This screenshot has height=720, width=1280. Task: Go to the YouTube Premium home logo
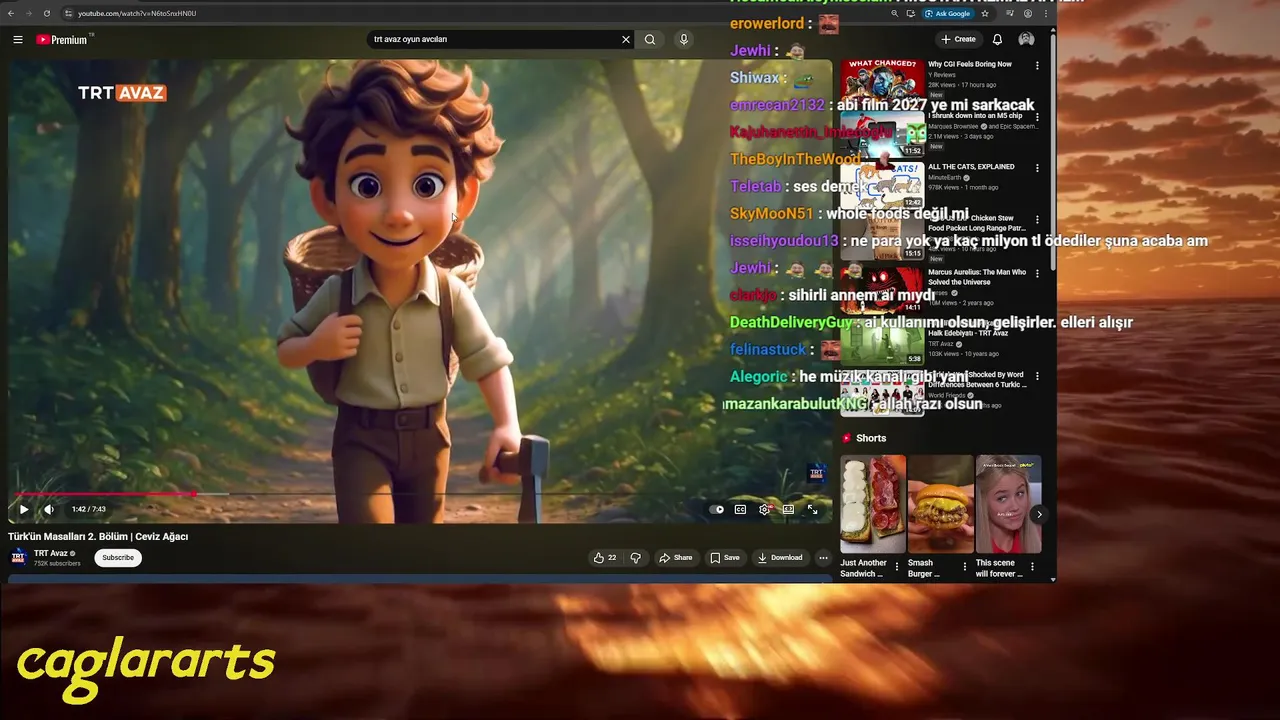(x=64, y=40)
